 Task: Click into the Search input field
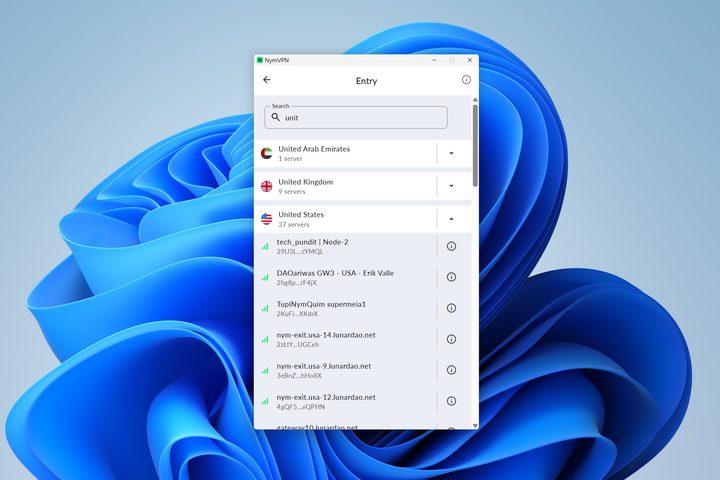tap(356, 118)
